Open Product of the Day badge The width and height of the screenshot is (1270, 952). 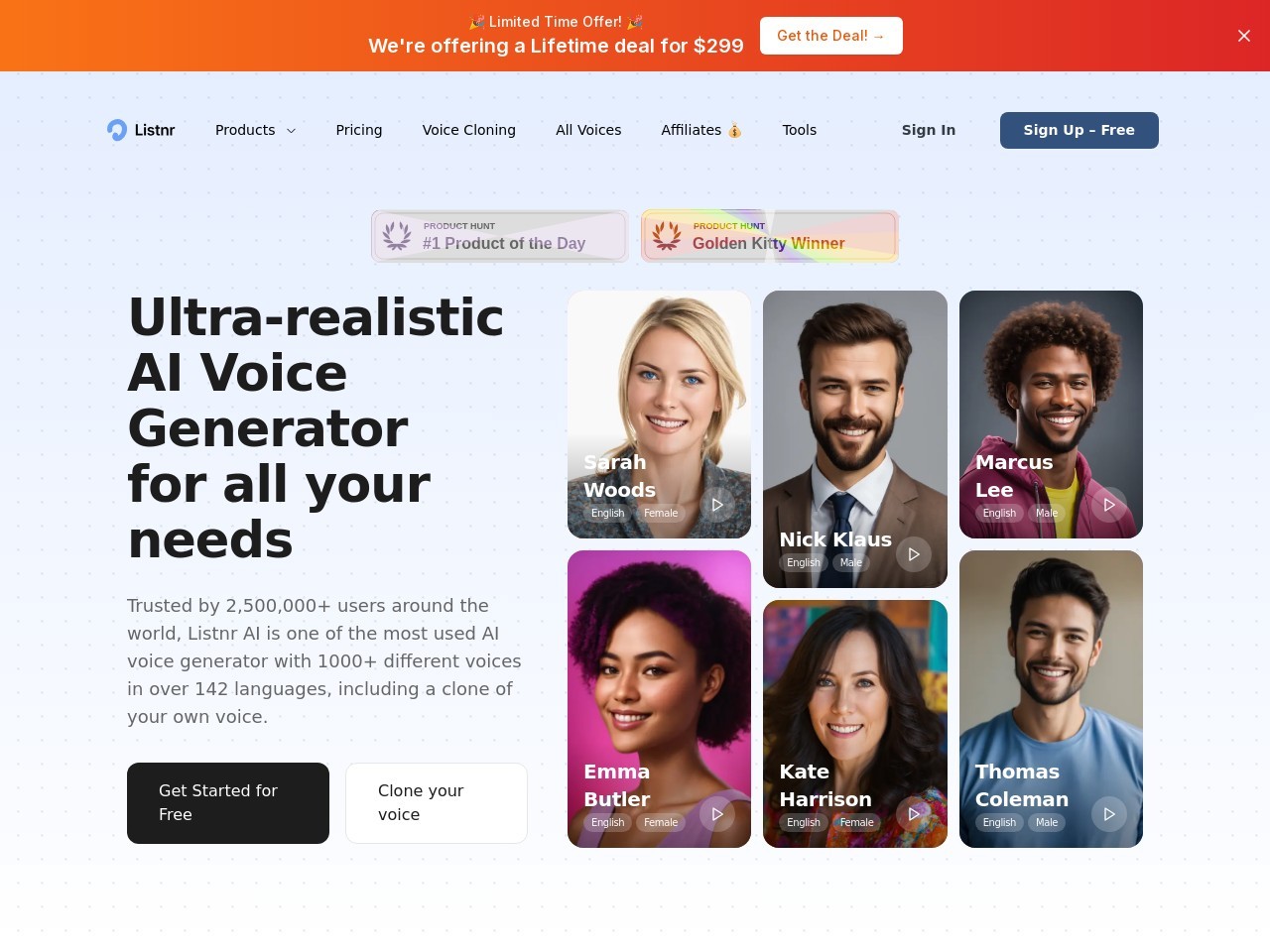(500, 236)
